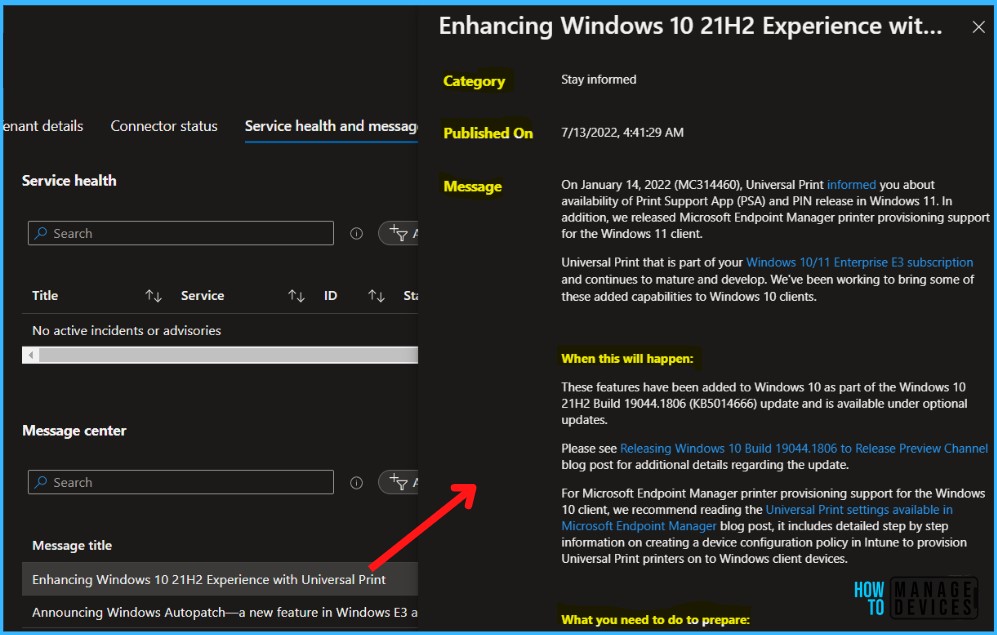Open the 'informed' hyperlink
Screen dimensions: 997x635
pyautogui.click(x=851, y=184)
